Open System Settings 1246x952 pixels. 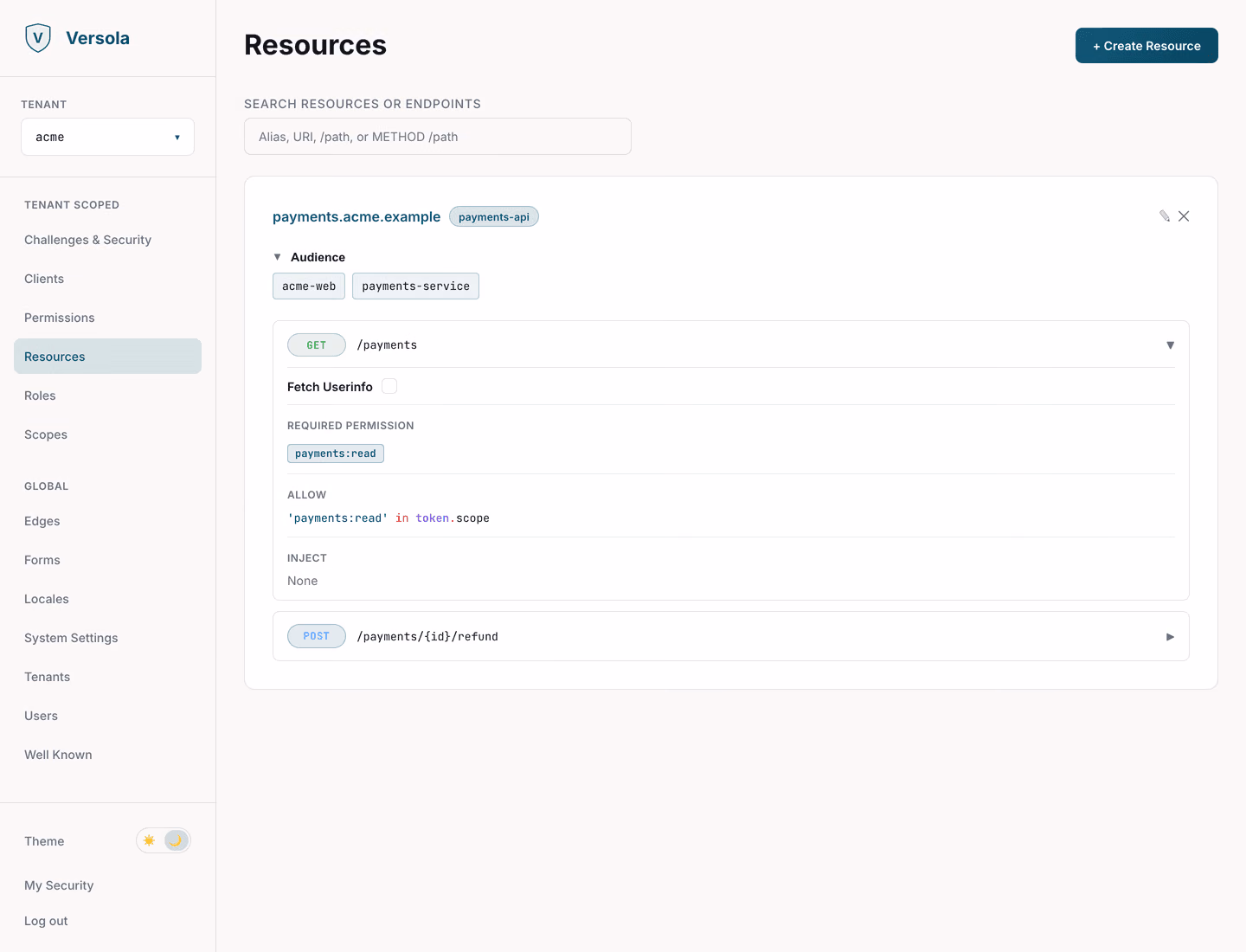tap(71, 638)
